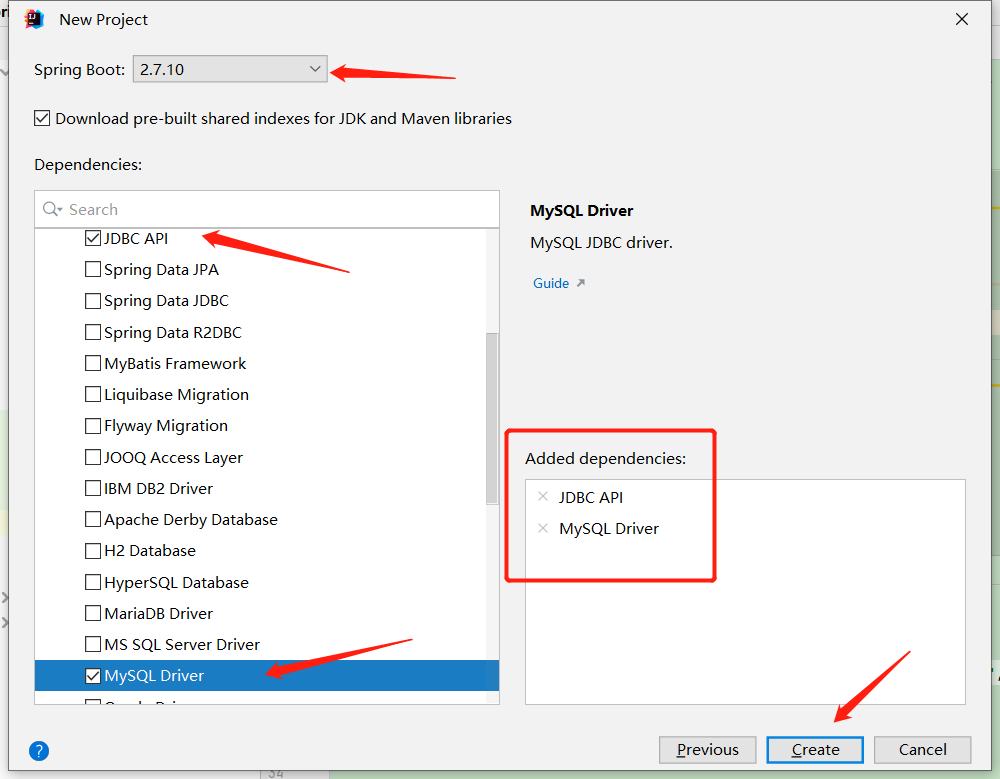Image resolution: width=1000 pixels, height=779 pixels.
Task: Select the MariaDB Driver row label
Action: pyautogui.click(x=159, y=613)
